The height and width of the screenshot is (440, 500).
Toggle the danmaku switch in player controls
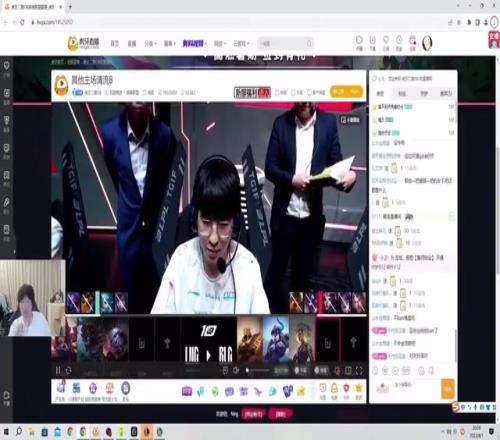tap(301, 370)
